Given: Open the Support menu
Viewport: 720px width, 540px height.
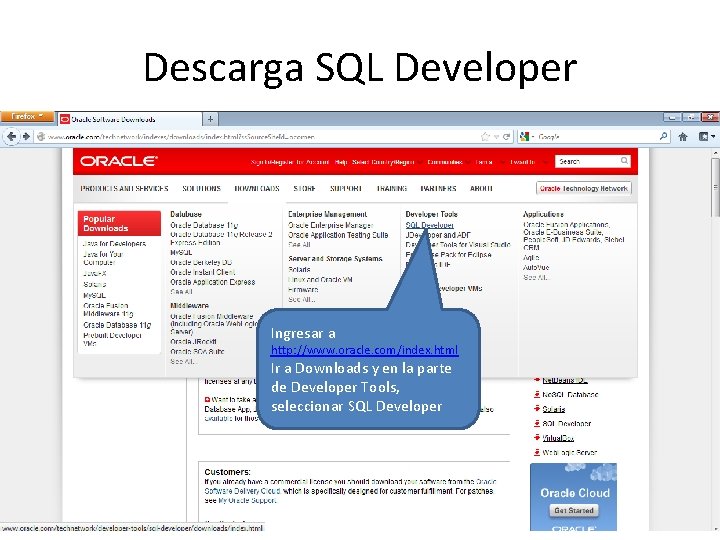Looking at the screenshot, I should pyautogui.click(x=346, y=188).
